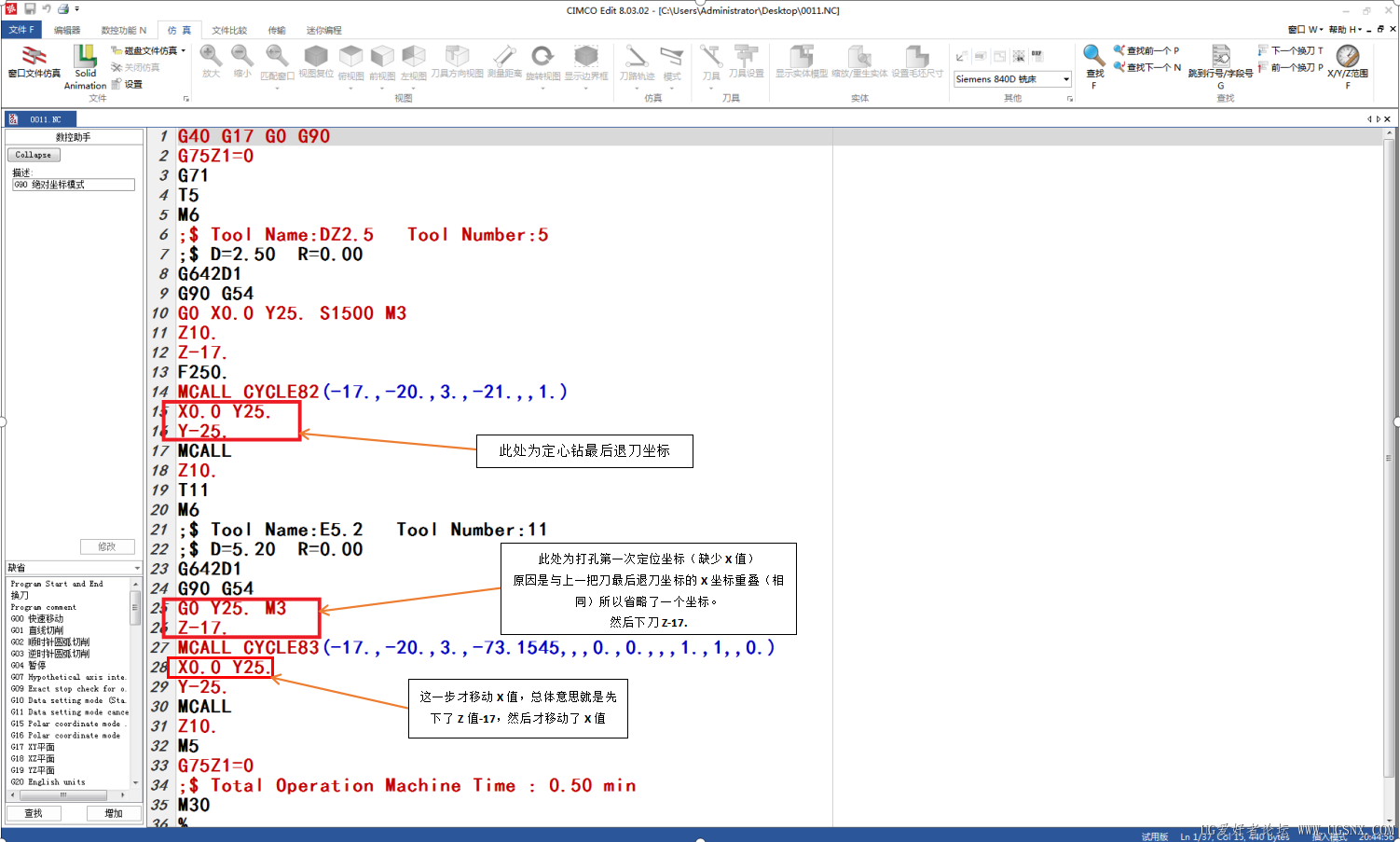Select G00 快速移动 in the list
Screen dimensions: 1400x842
point(37,619)
